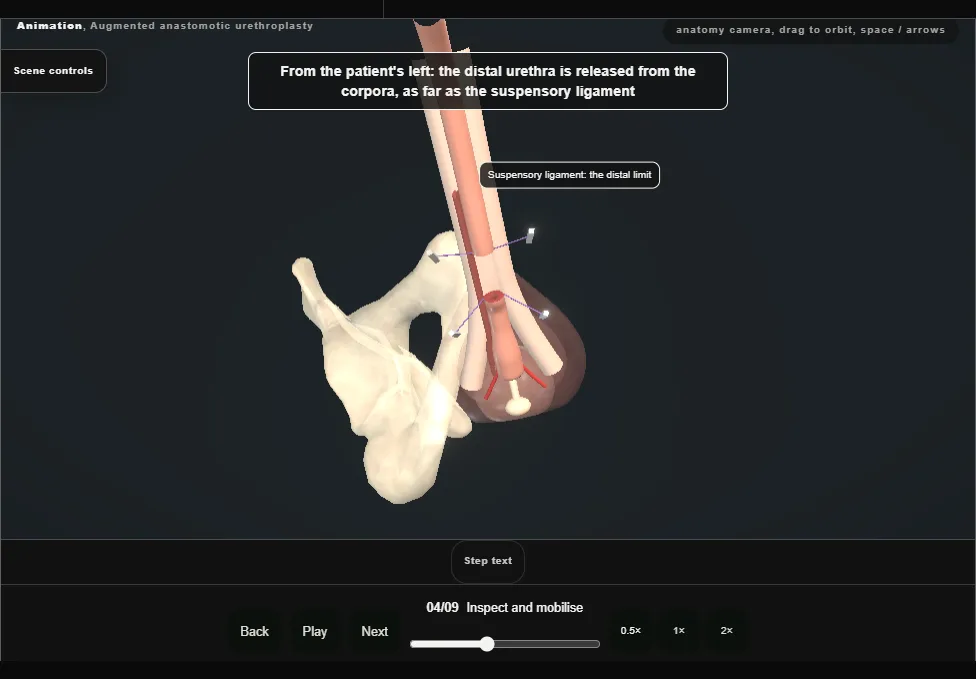This screenshot has width=976, height=679.
Task: Click the step progress slider handle
Action: click(487, 644)
